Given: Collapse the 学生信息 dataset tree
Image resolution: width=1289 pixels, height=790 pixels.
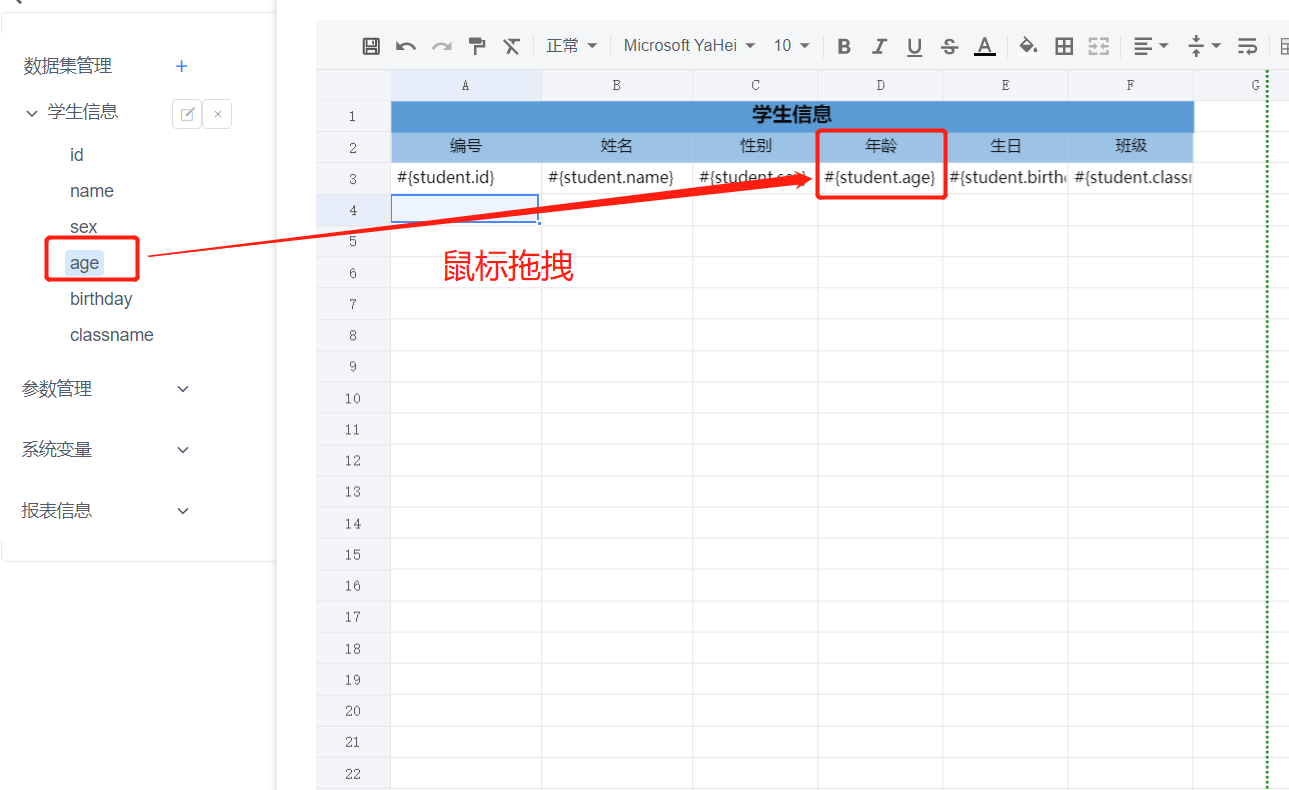Looking at the screenshot, I should pyautogui.click(x=32, y=113).
